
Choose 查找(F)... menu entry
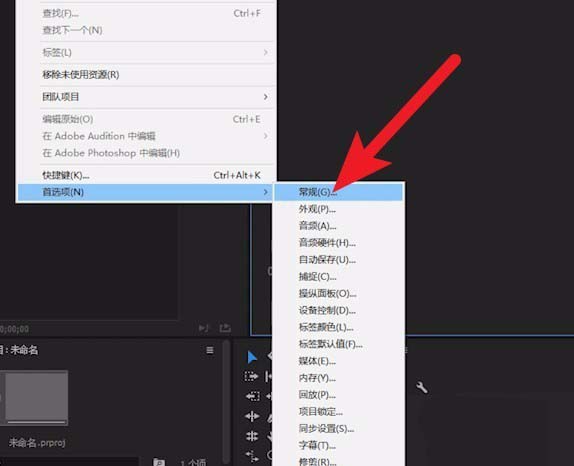pyautogui.click(x=157, y=13)
